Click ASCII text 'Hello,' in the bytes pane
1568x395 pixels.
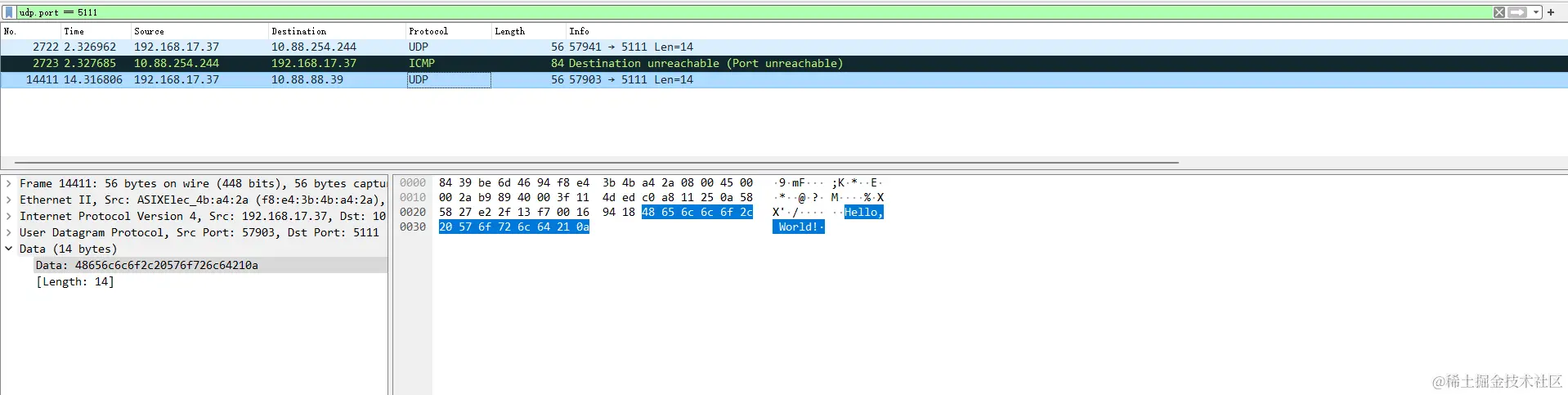(x=864, y=213)
